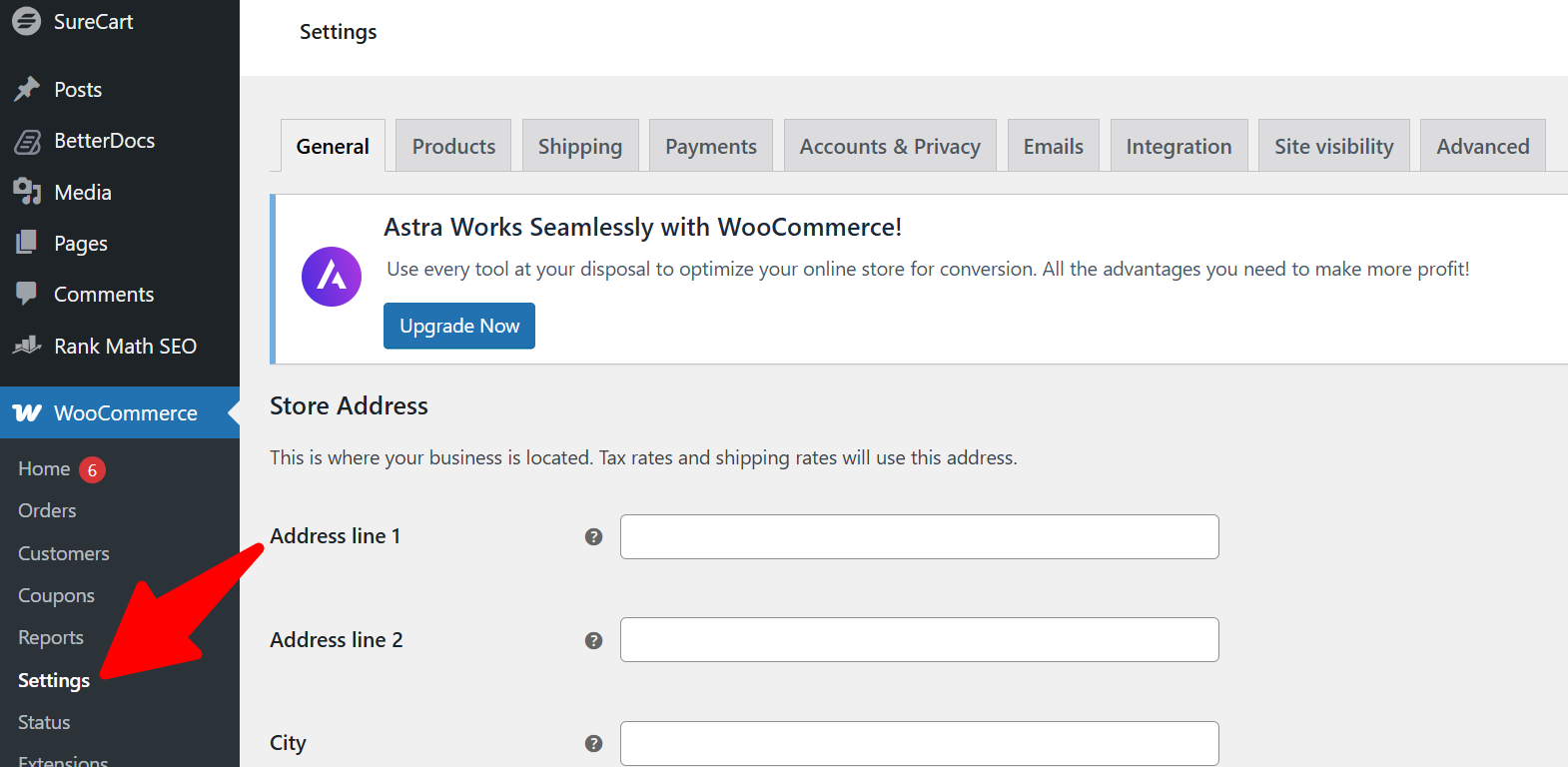The height and width of the screenshot is (767, 1568).
Task: Click help icon beside Address line 1
Action: click(x=593, y=536)
